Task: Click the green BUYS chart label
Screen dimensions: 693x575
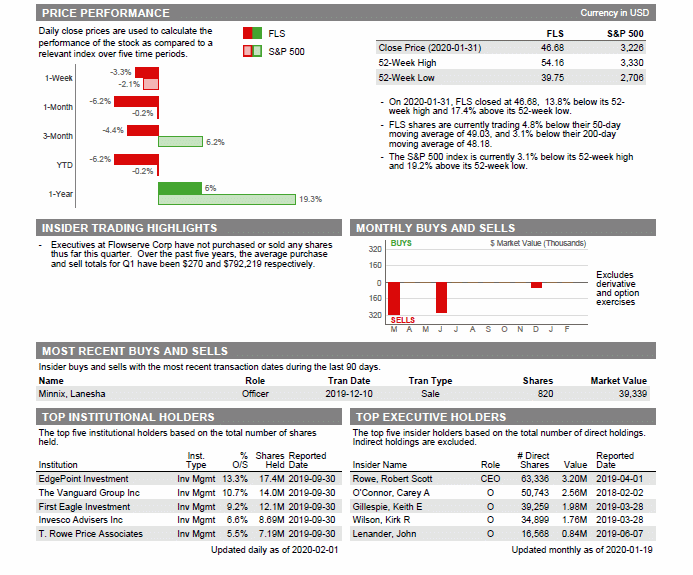Action: [401, 243]
